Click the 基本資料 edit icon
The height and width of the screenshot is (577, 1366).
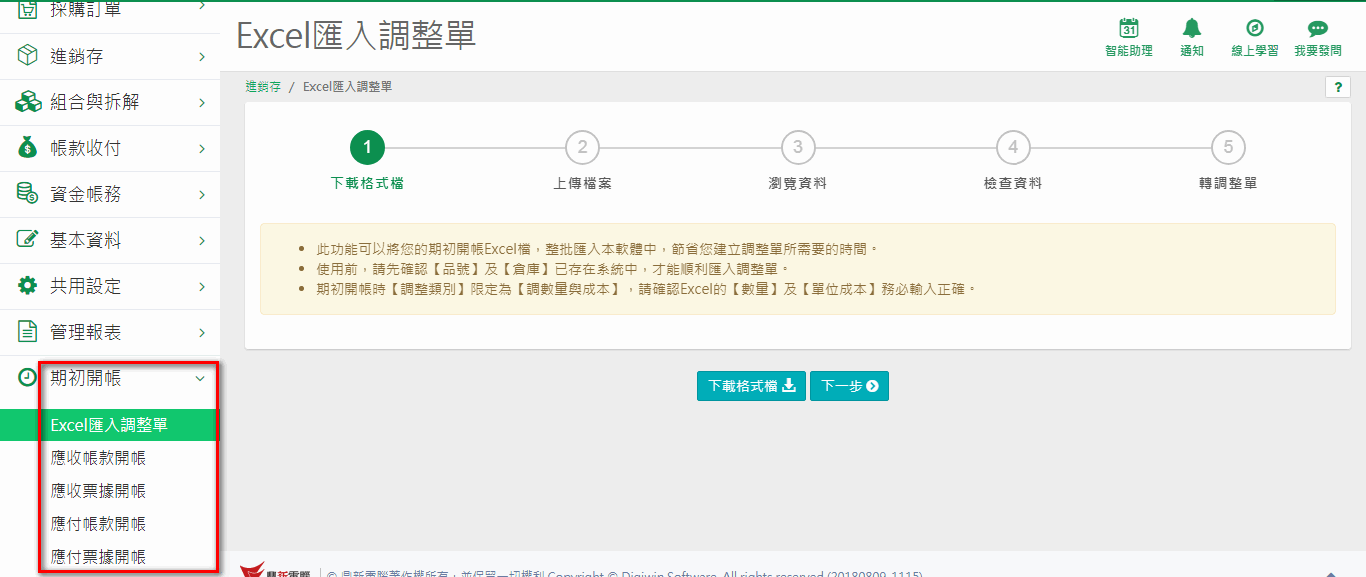click(x=28, y=240)
